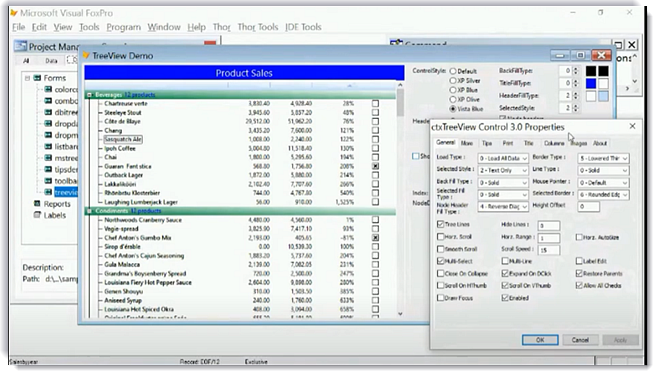Click the form icon beside mstree entry
653x372 pixels.
48,158
